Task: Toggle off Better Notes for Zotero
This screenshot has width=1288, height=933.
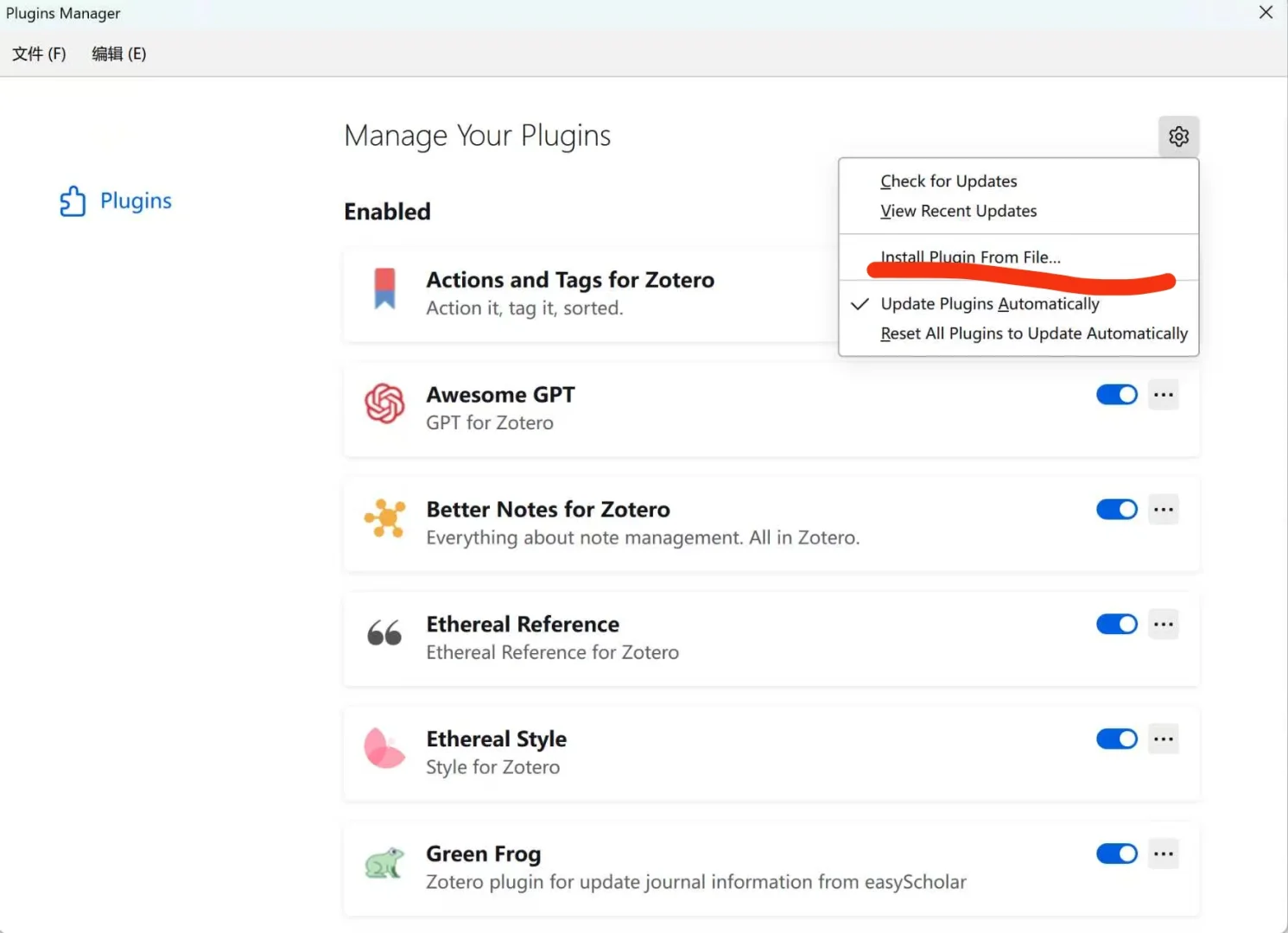Action: point(1116,510)
